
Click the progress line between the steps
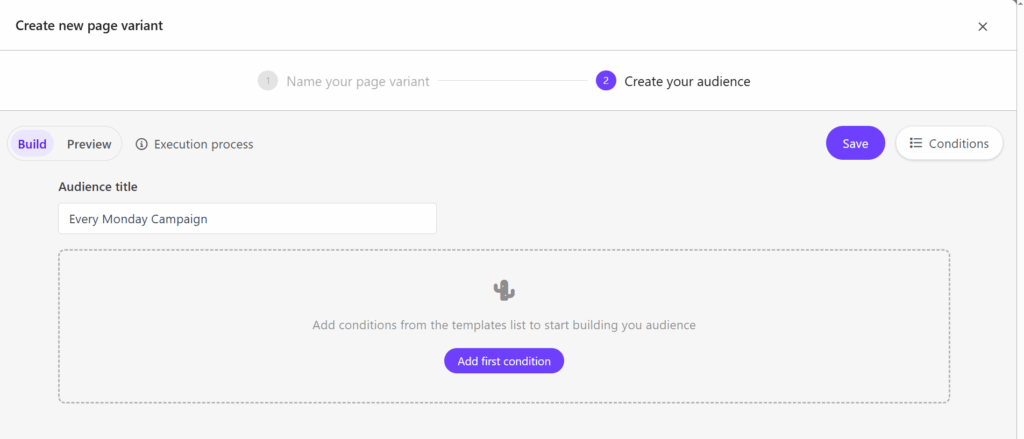click(511, 81)
